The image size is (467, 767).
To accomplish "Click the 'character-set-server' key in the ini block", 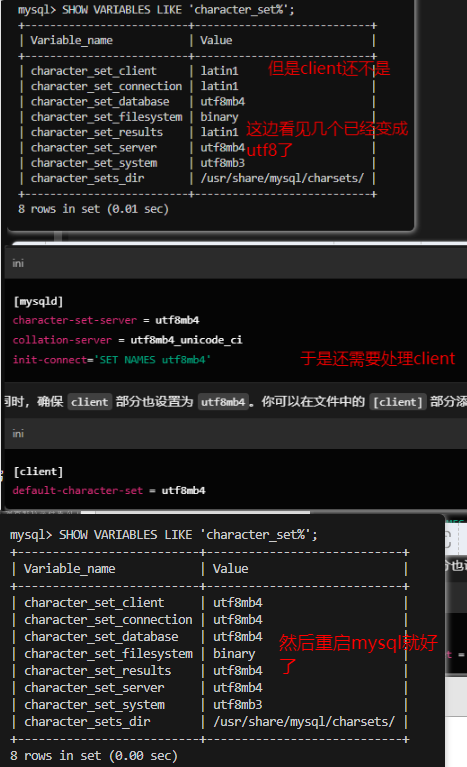I will click(x=75, y=320).
